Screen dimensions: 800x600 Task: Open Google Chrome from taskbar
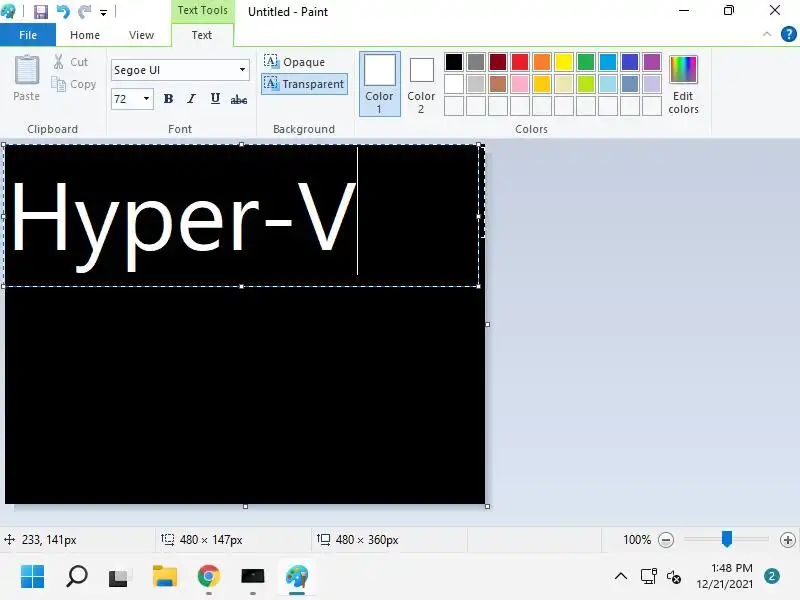coord(209,577)
